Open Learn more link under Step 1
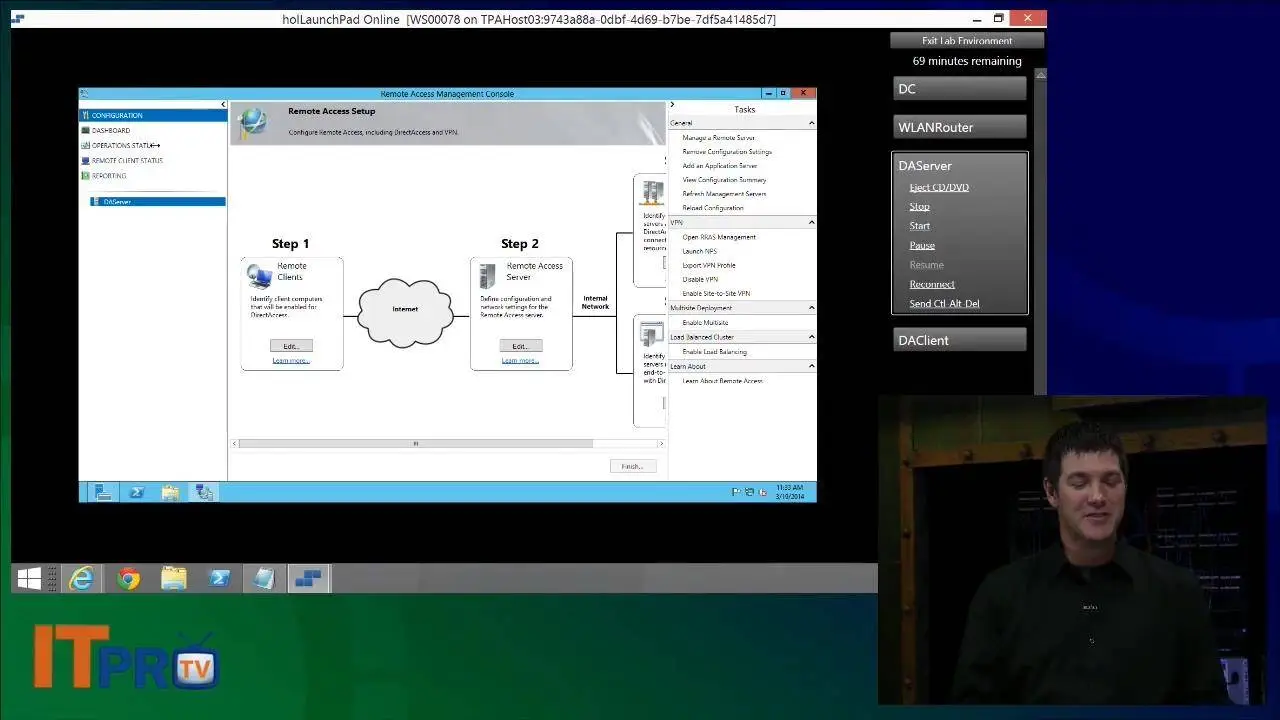The height and width of the screenshot is (720, 1280). point(291,360)
